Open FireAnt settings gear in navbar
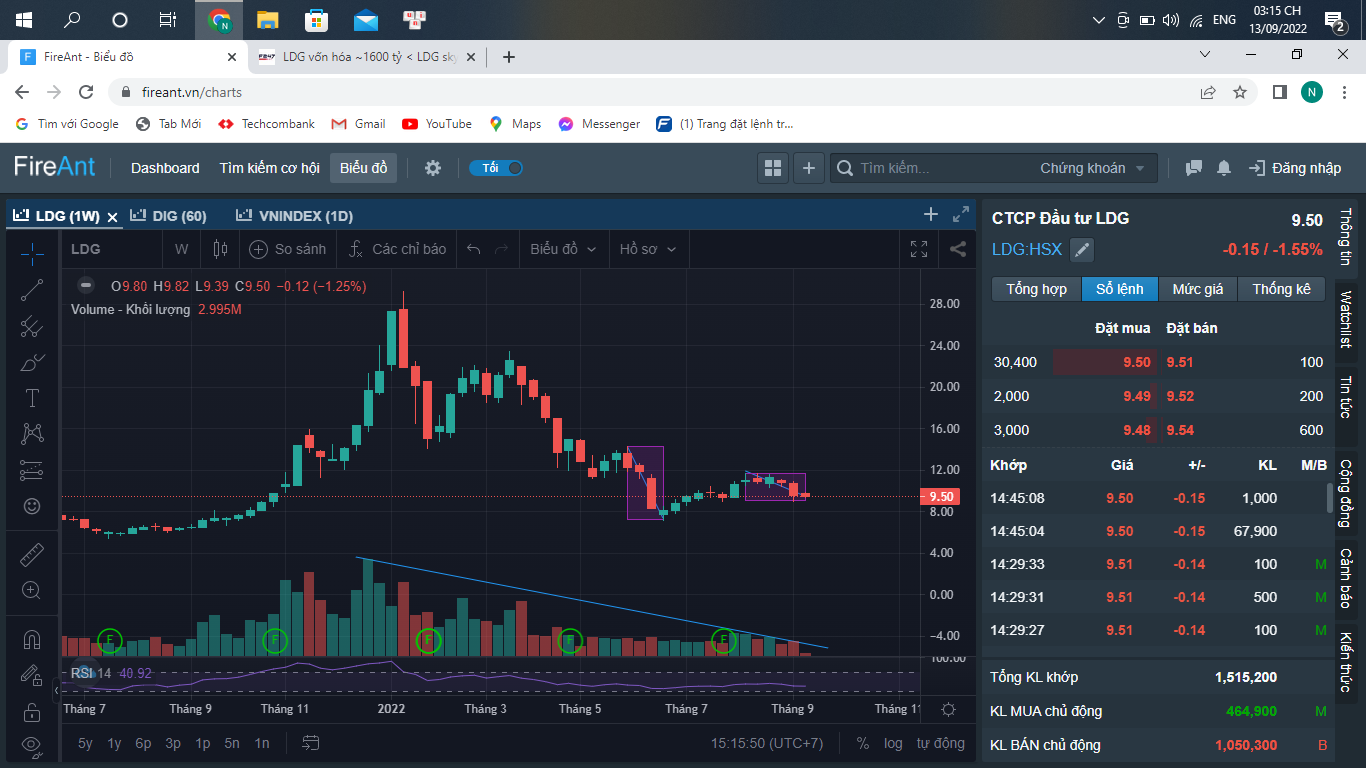 tap(433, 168)
